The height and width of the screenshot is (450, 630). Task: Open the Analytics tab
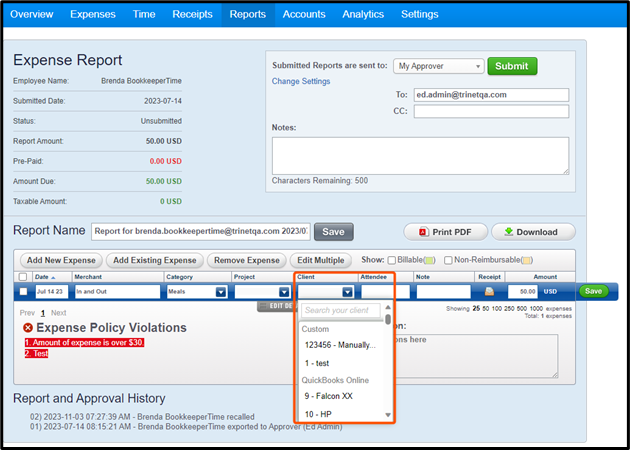point(363,14)
